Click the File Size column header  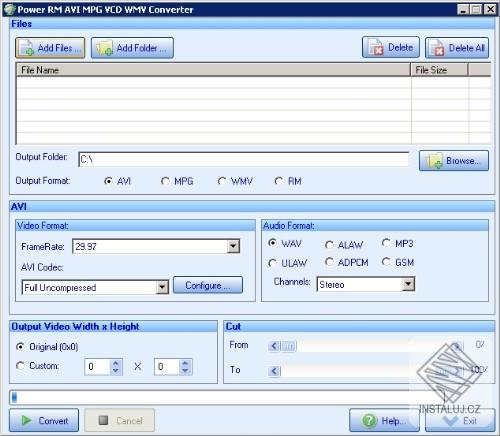tap(439, 70)
